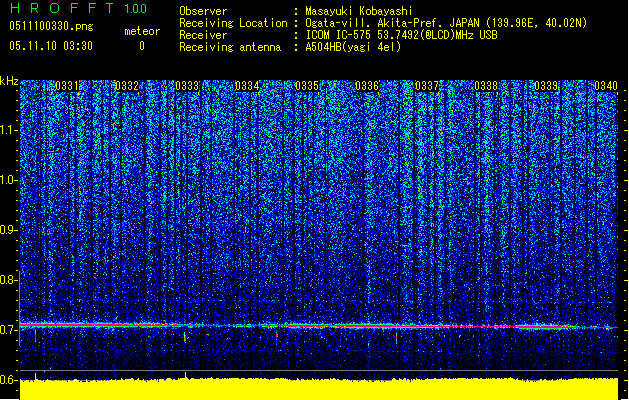Click the 0335 time marker

coord(307,86)
